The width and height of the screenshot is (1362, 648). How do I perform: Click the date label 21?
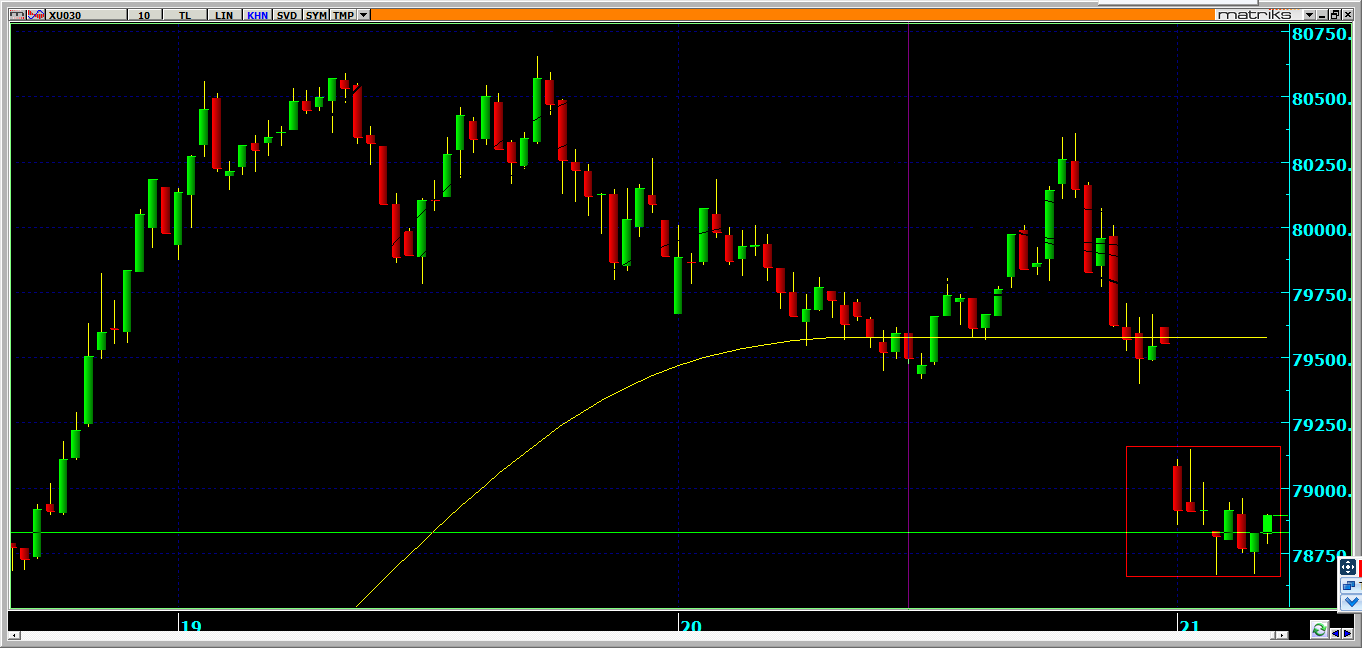coord(1189,627)
